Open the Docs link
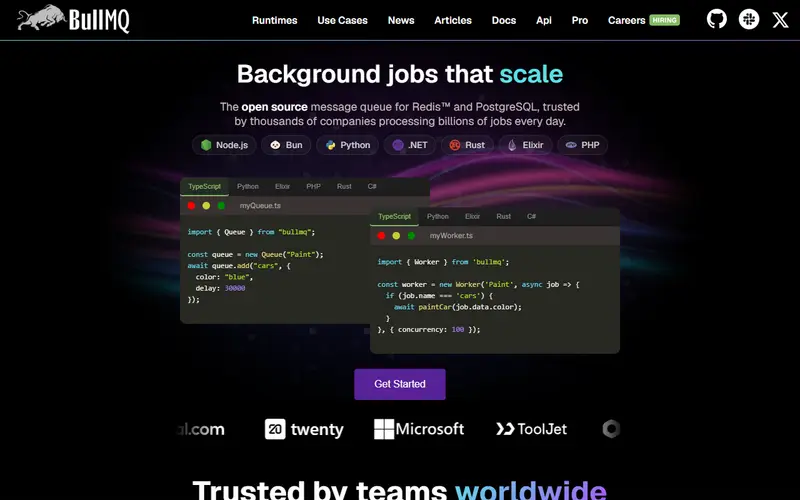The height and width of the screenshot is (500, 800). (x=504, y=20)
